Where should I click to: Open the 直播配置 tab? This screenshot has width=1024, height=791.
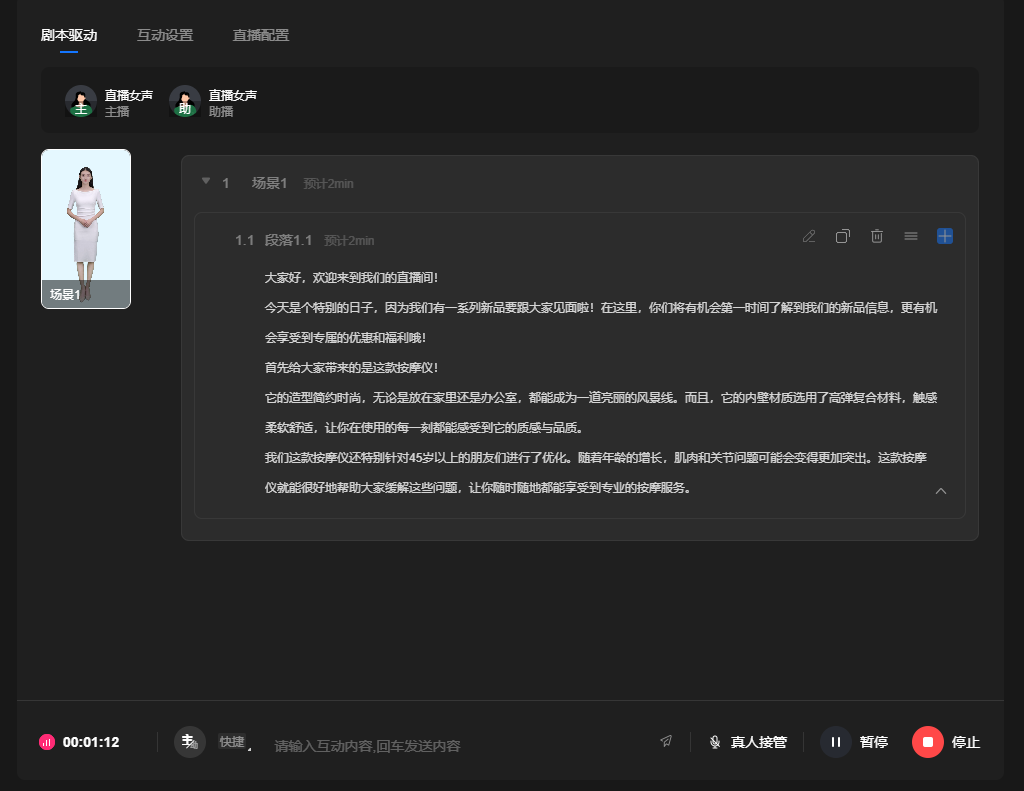(261, 35)
